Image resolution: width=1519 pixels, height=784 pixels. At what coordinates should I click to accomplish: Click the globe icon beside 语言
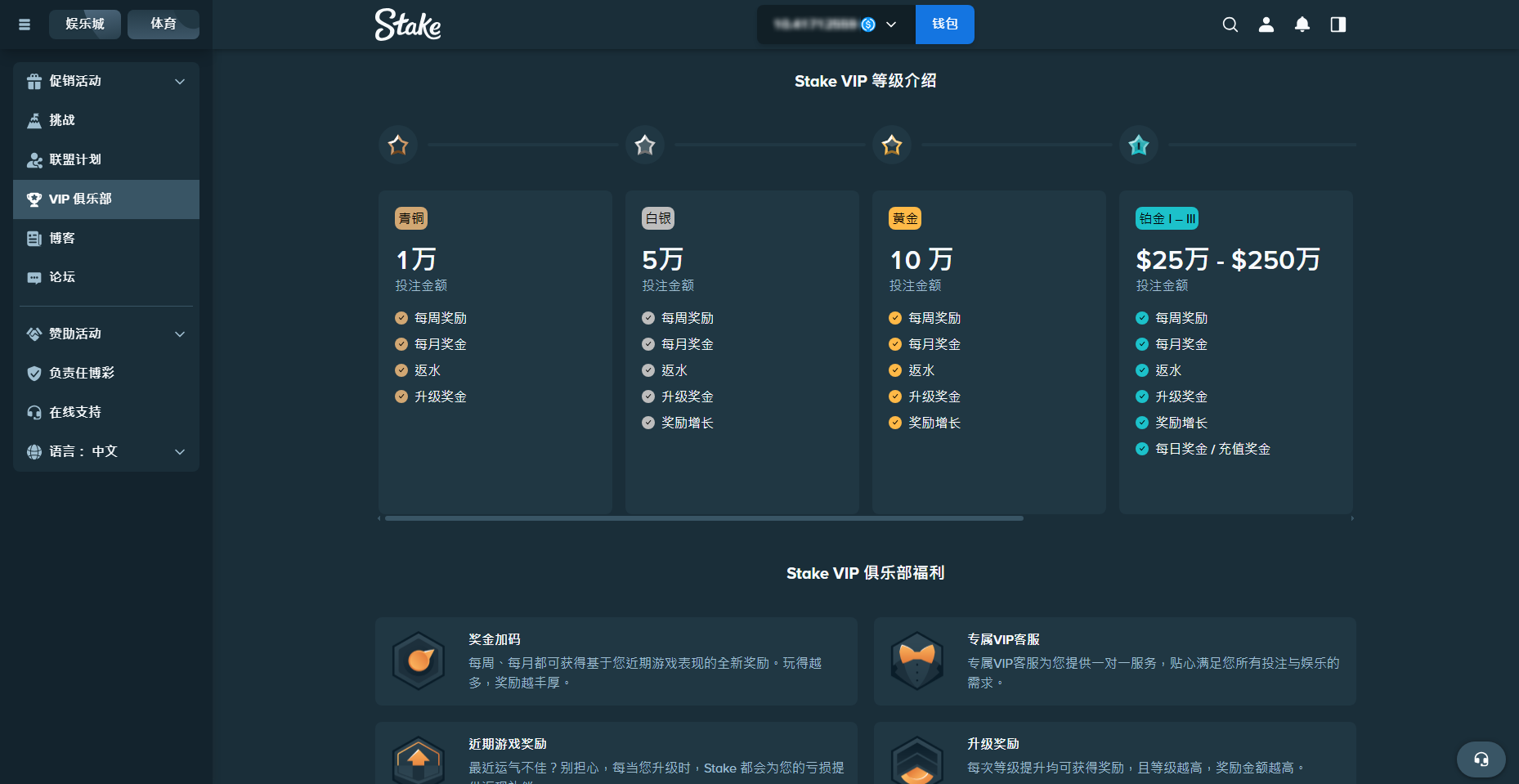point(34,451)
